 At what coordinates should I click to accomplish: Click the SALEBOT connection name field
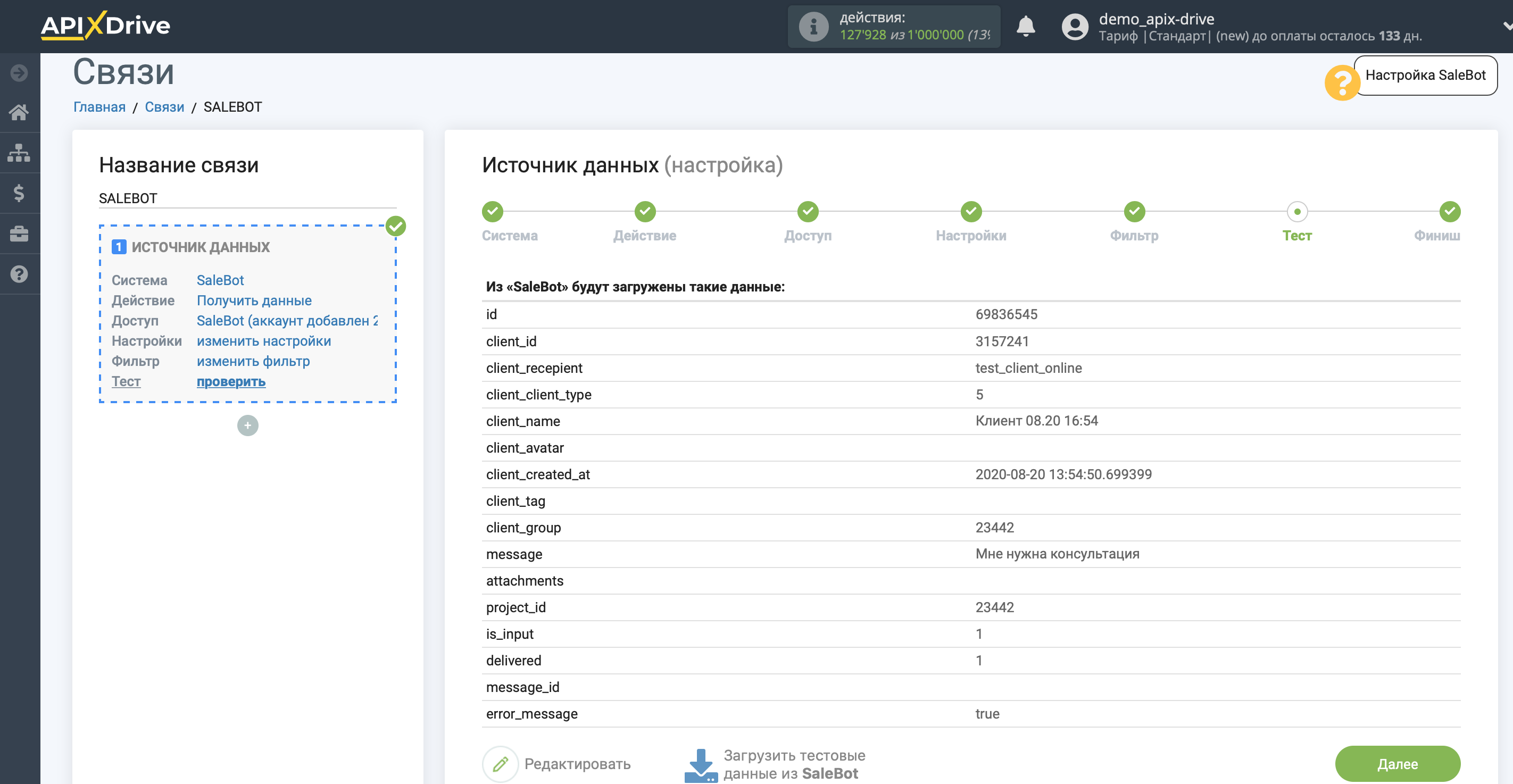247,198
